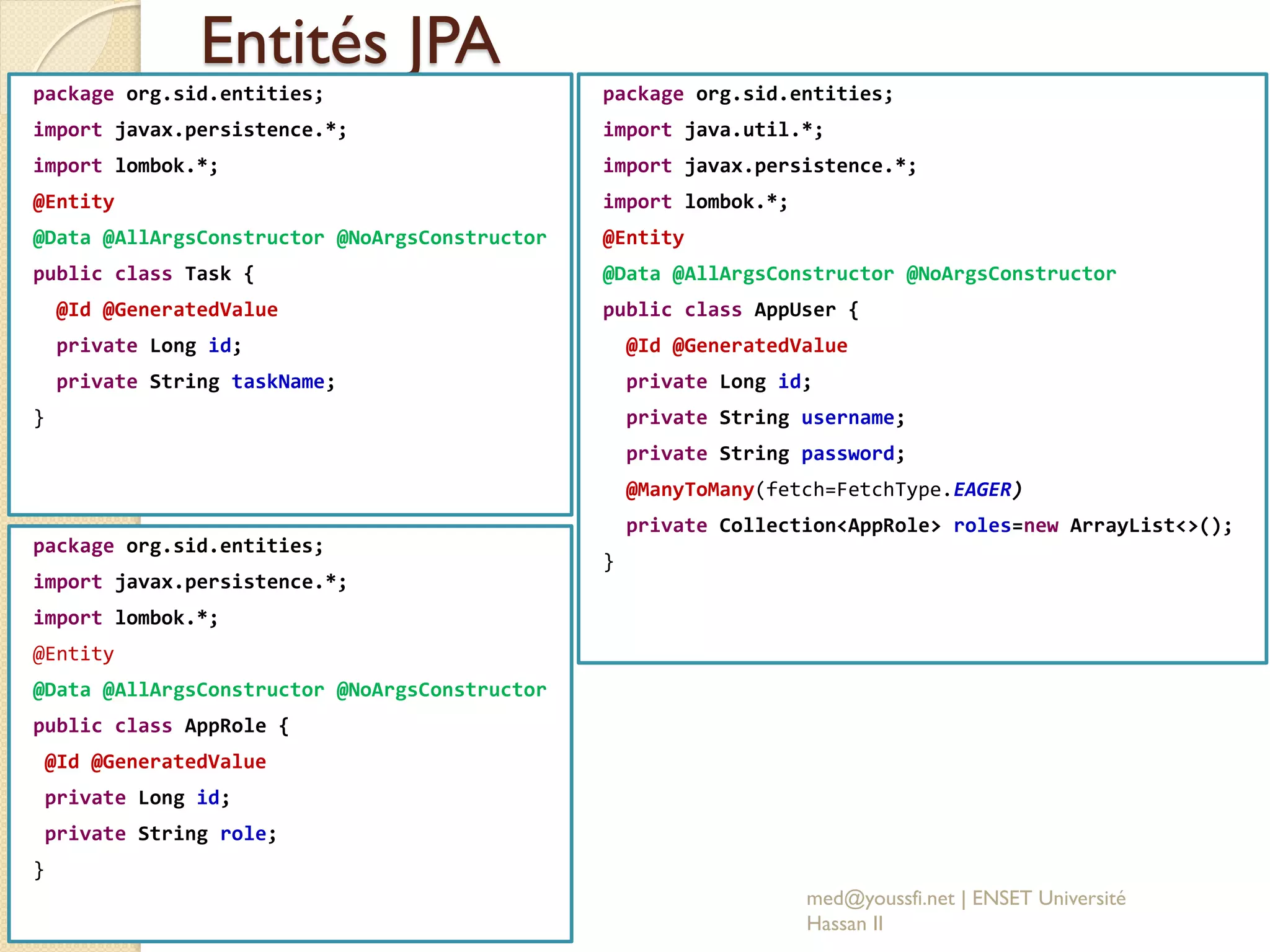Select 'private Long id;' in the Task class
This screenshot has height=952, width=1270.
[149, 346]
